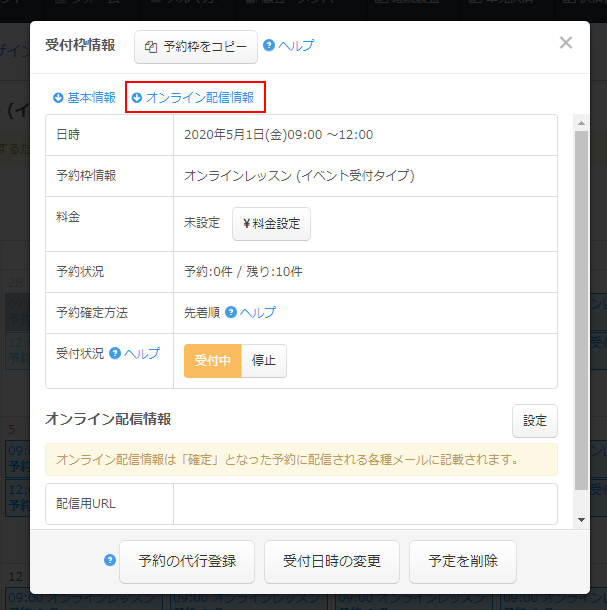
Task: Jump to the 基本情報 section
Action: (91, 98)
